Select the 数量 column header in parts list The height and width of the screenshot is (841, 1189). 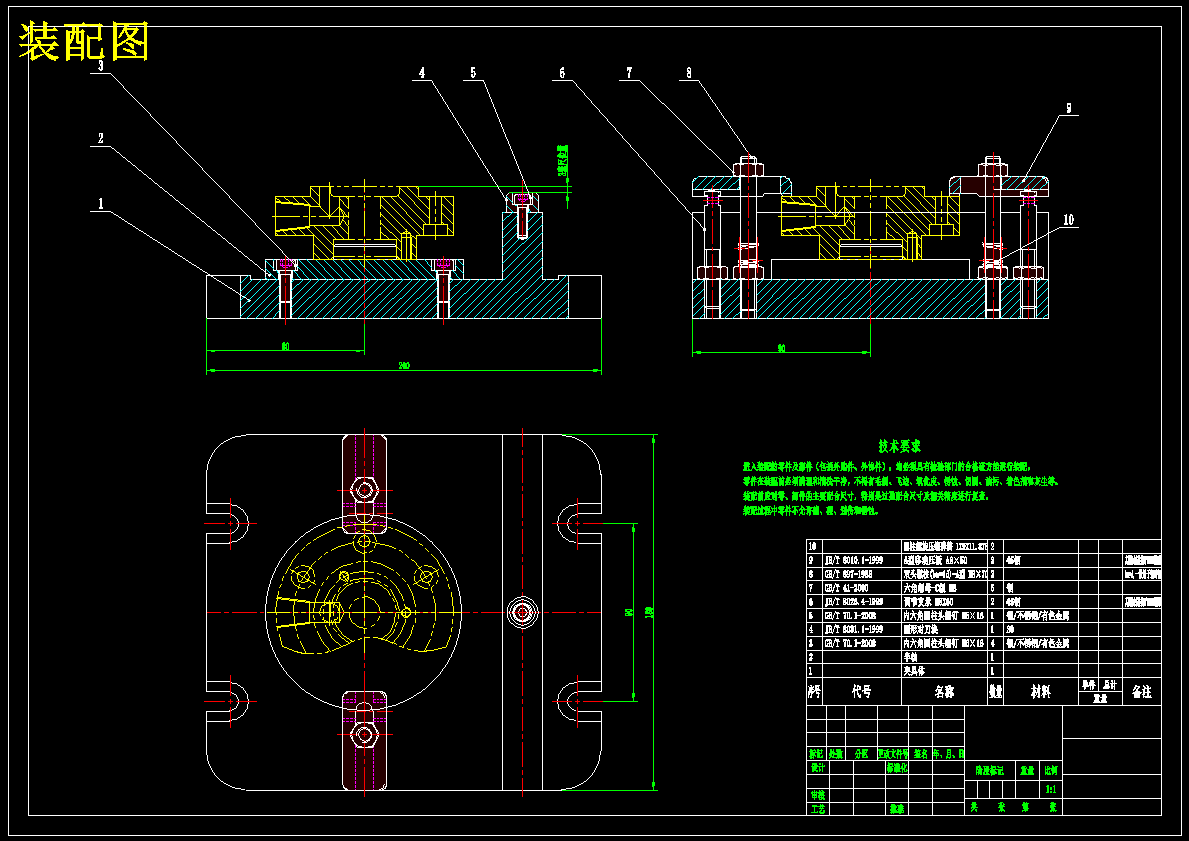tap(996, 692)
